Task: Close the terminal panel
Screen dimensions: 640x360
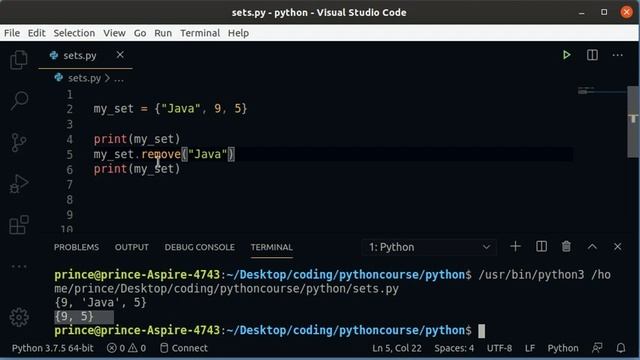Action: (618, 247)
